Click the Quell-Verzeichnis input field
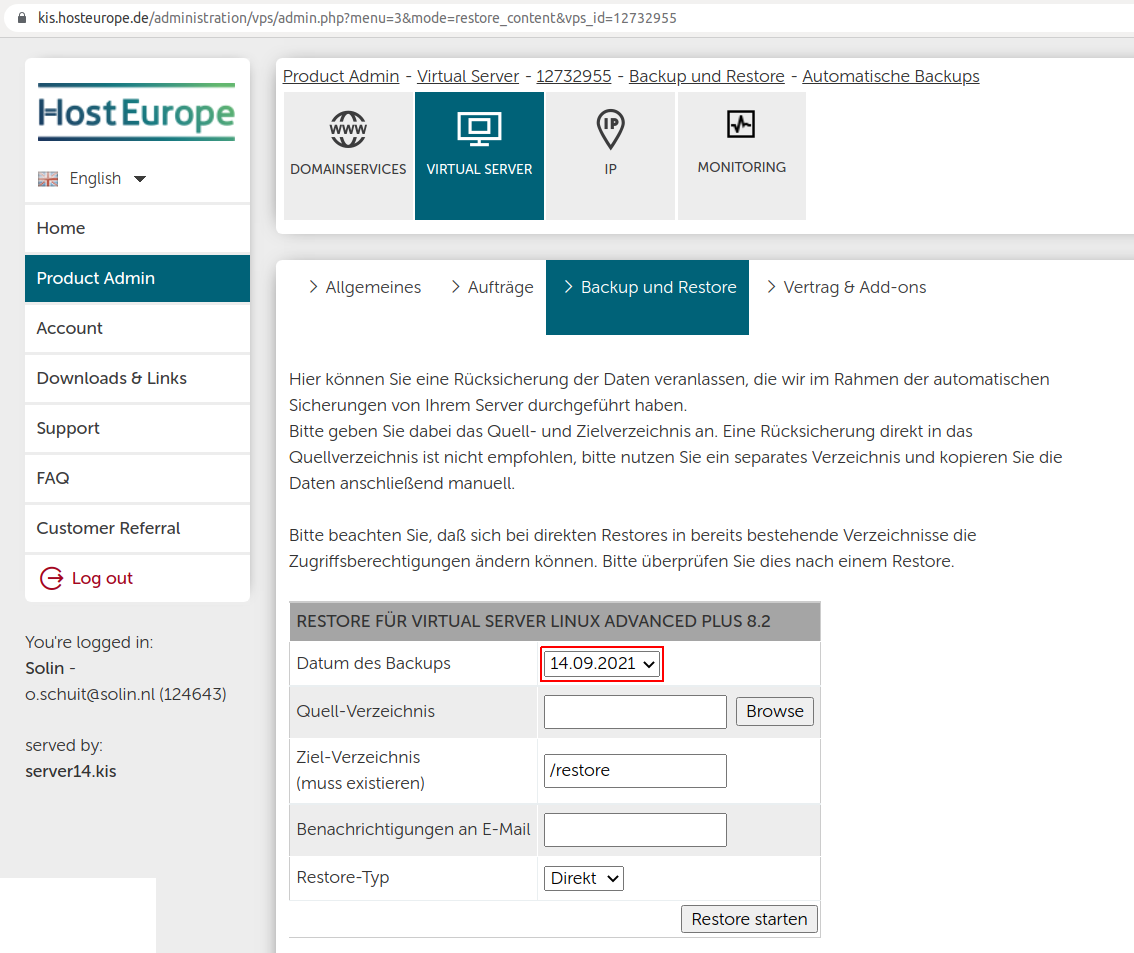 635,712
